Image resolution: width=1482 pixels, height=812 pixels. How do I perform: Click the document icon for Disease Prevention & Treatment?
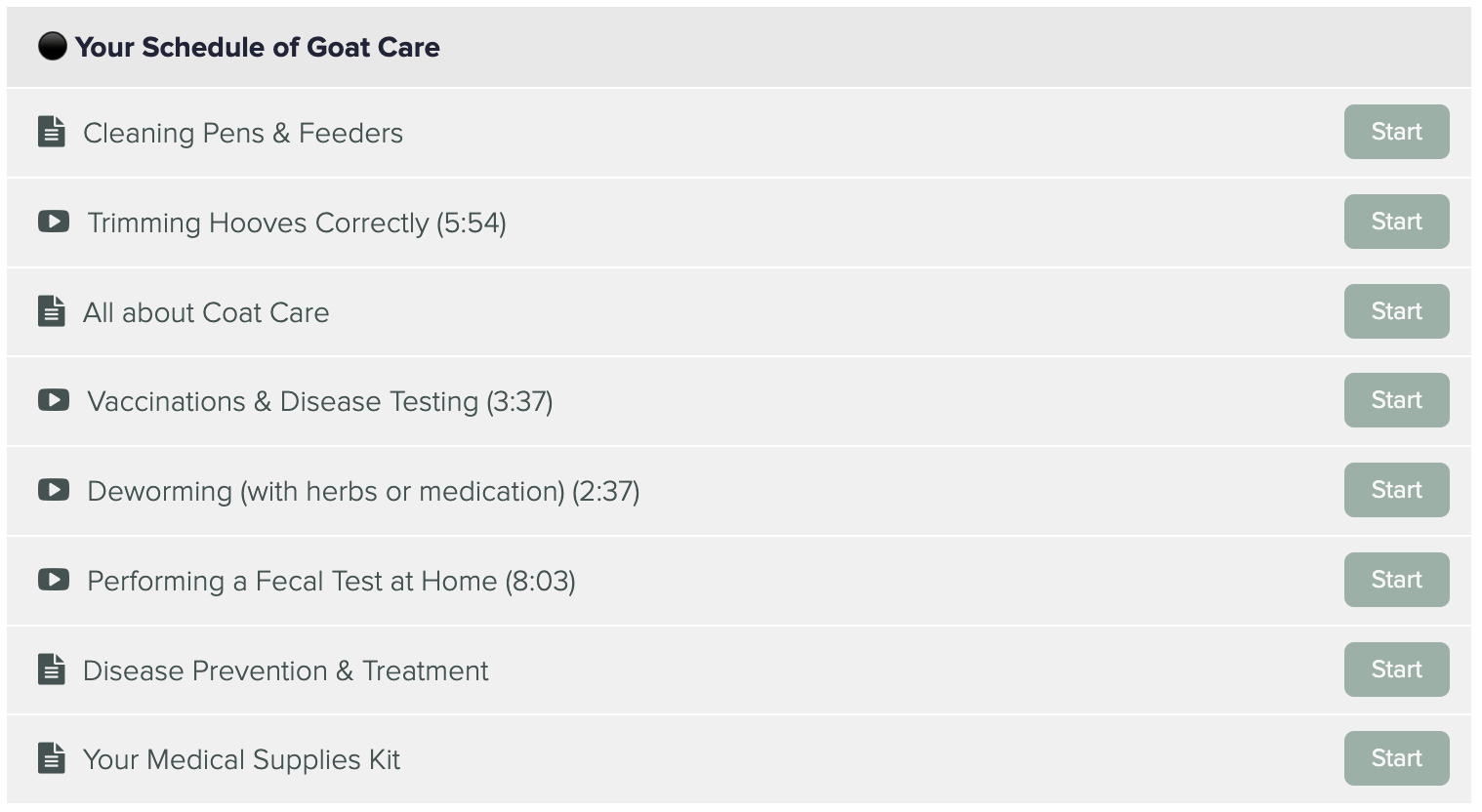(52, 670)
